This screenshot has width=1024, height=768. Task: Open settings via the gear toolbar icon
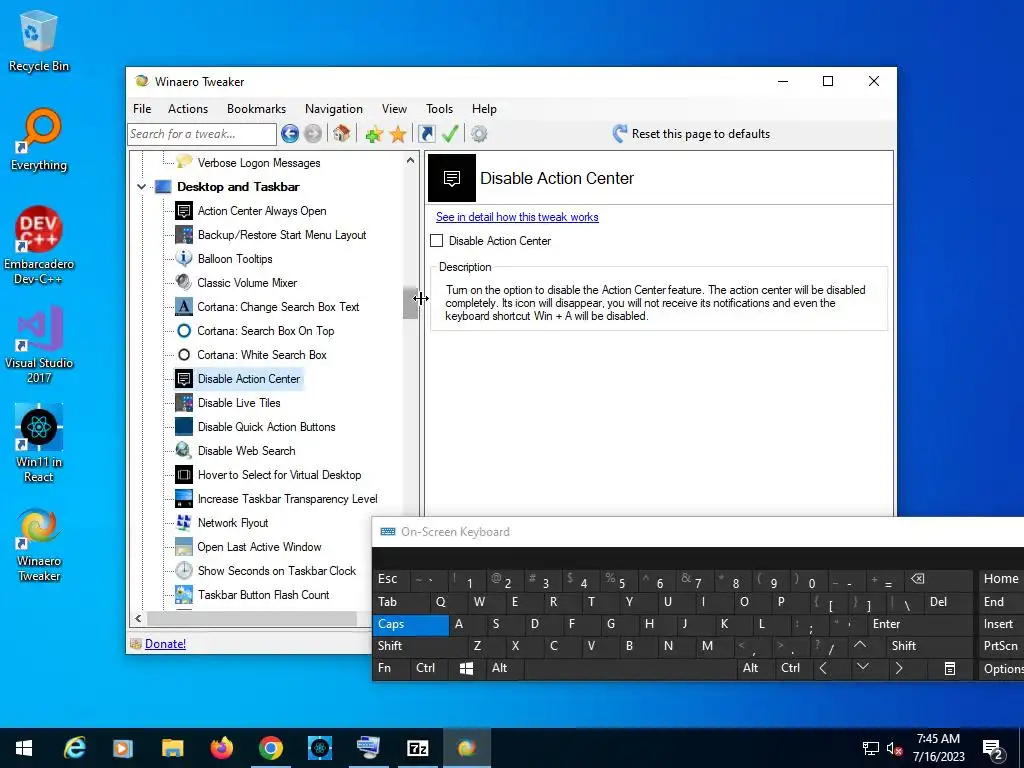tap(479, 134)
